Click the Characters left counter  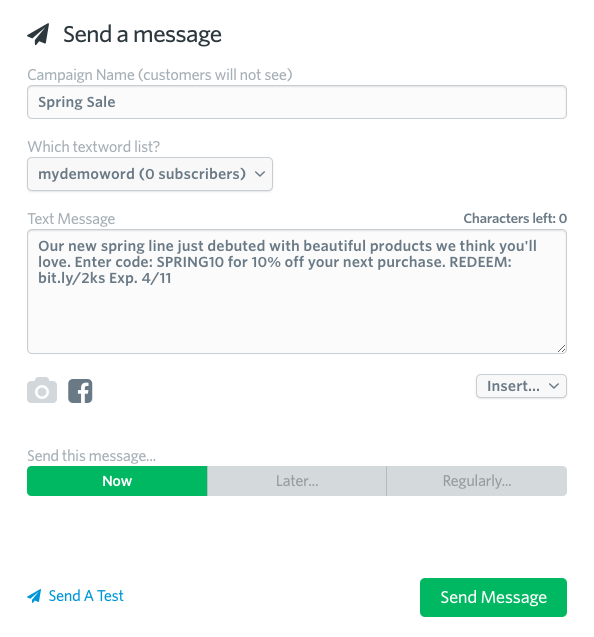point(515,219)
